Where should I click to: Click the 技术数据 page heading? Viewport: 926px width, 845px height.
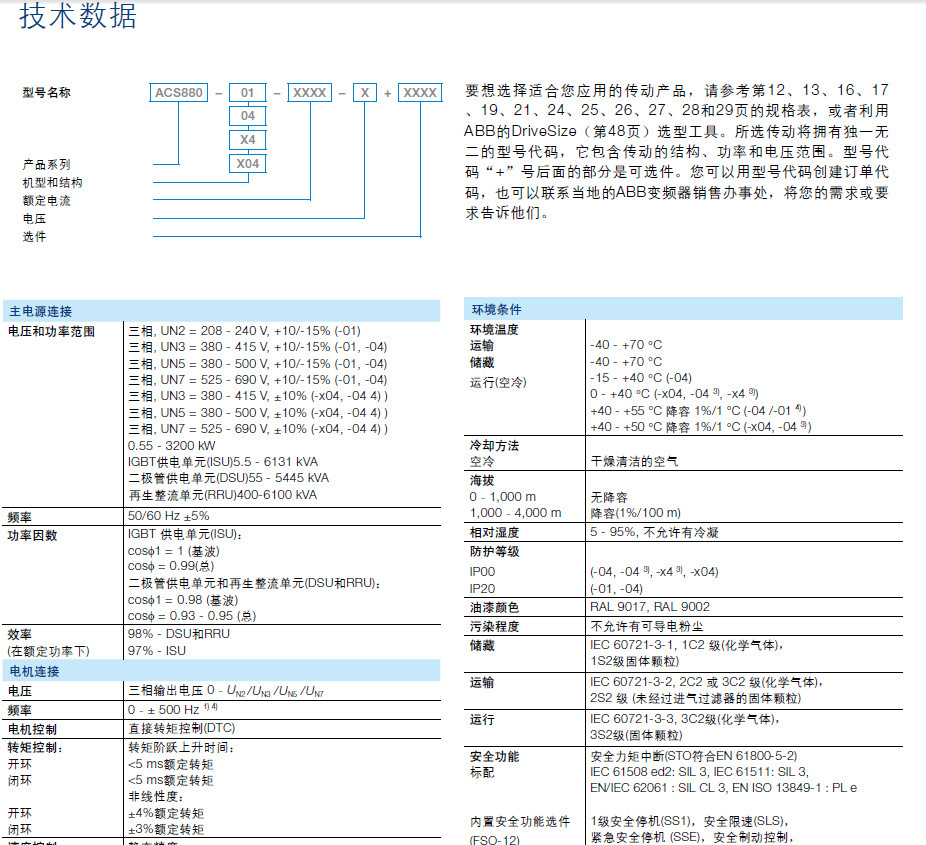pyautogui.click(x=78, y=15)
